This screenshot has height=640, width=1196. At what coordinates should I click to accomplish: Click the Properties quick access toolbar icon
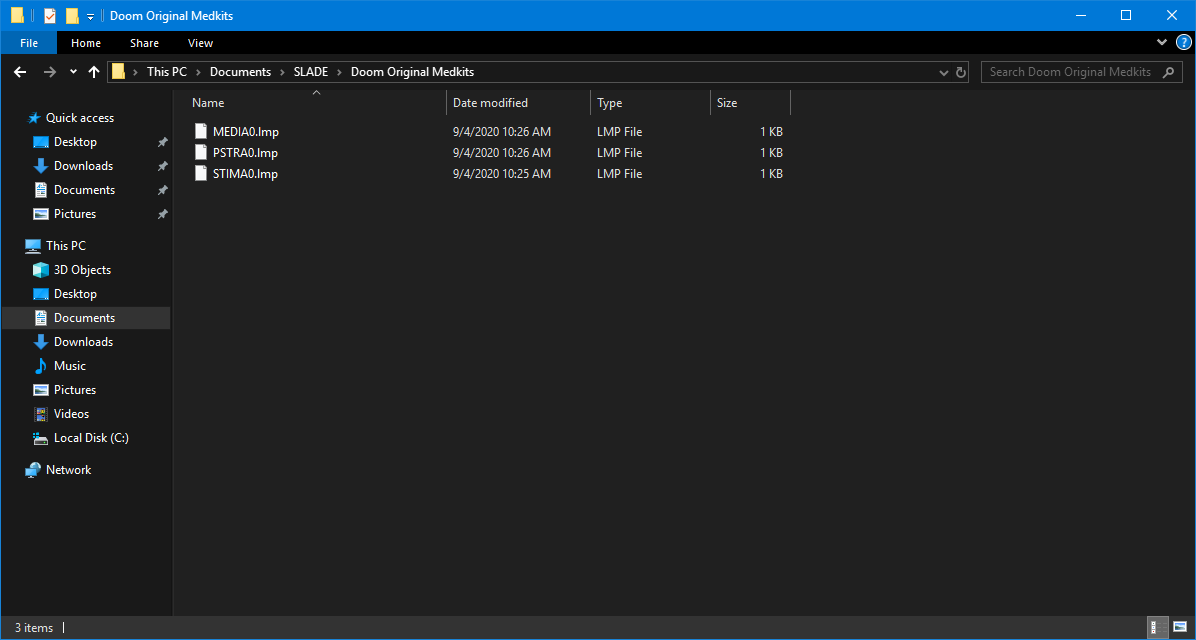click(x=50, y=15)
